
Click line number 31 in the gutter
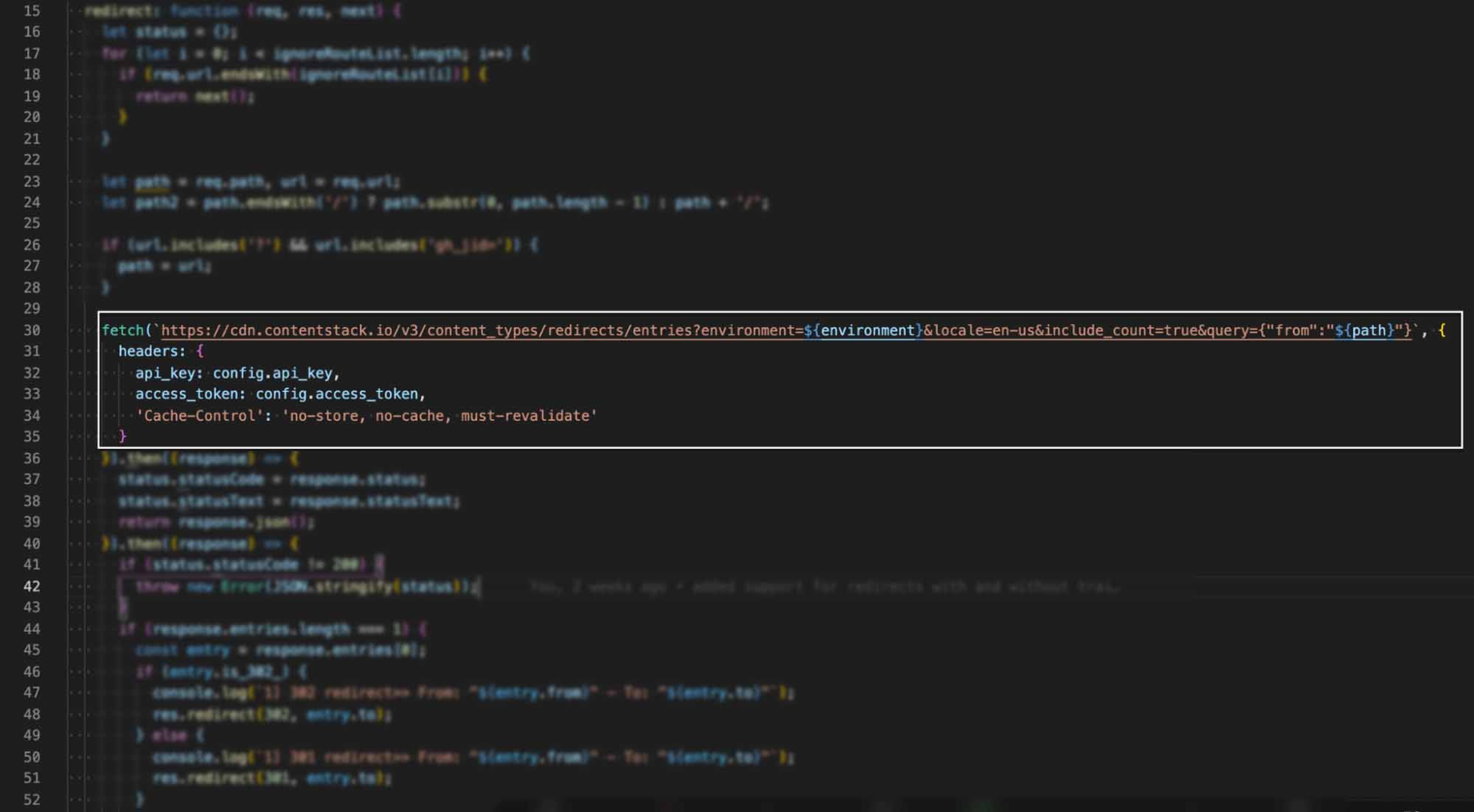coord(32,351)
